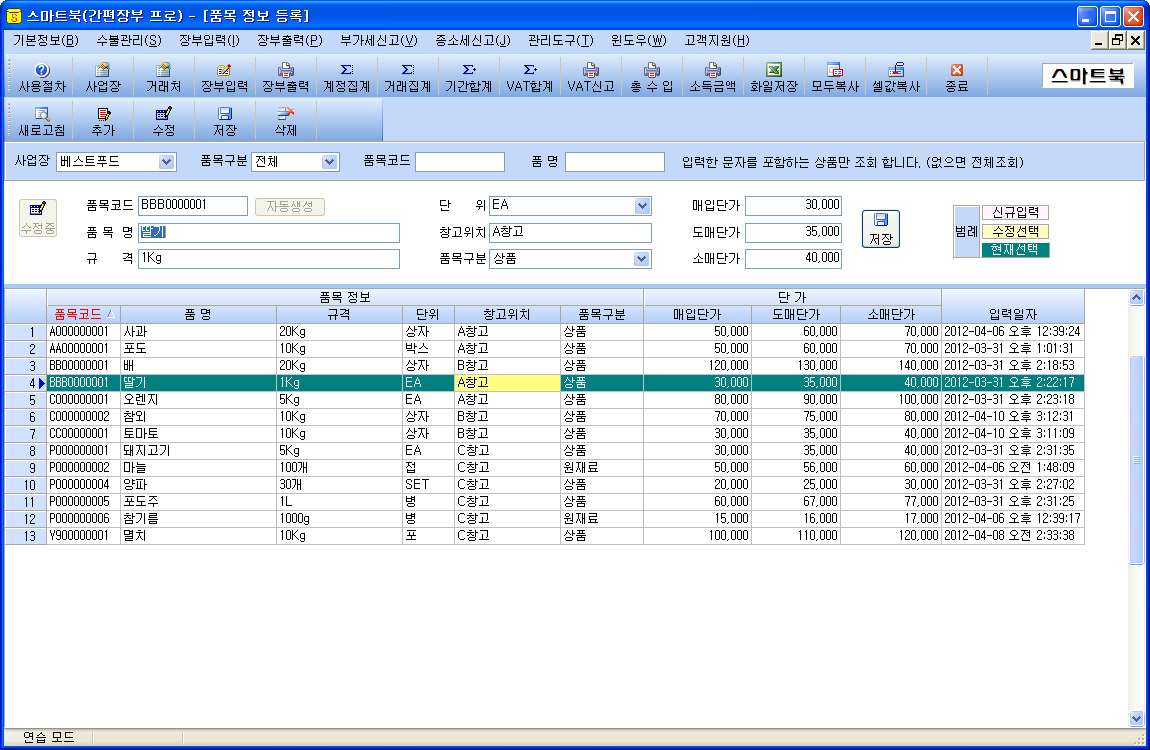The image size is (1150, 750).
Task: Open the 관리도구(T) menu
Action: [x=560, y=40]
